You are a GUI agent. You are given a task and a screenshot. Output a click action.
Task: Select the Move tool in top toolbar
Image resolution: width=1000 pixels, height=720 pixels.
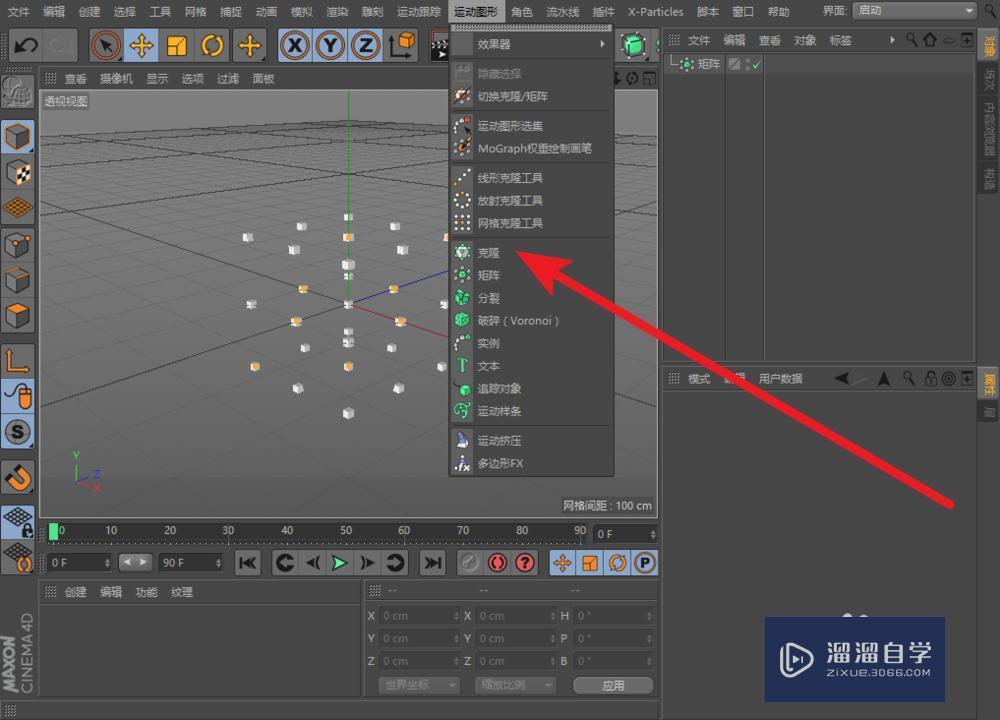pos(141,45)
